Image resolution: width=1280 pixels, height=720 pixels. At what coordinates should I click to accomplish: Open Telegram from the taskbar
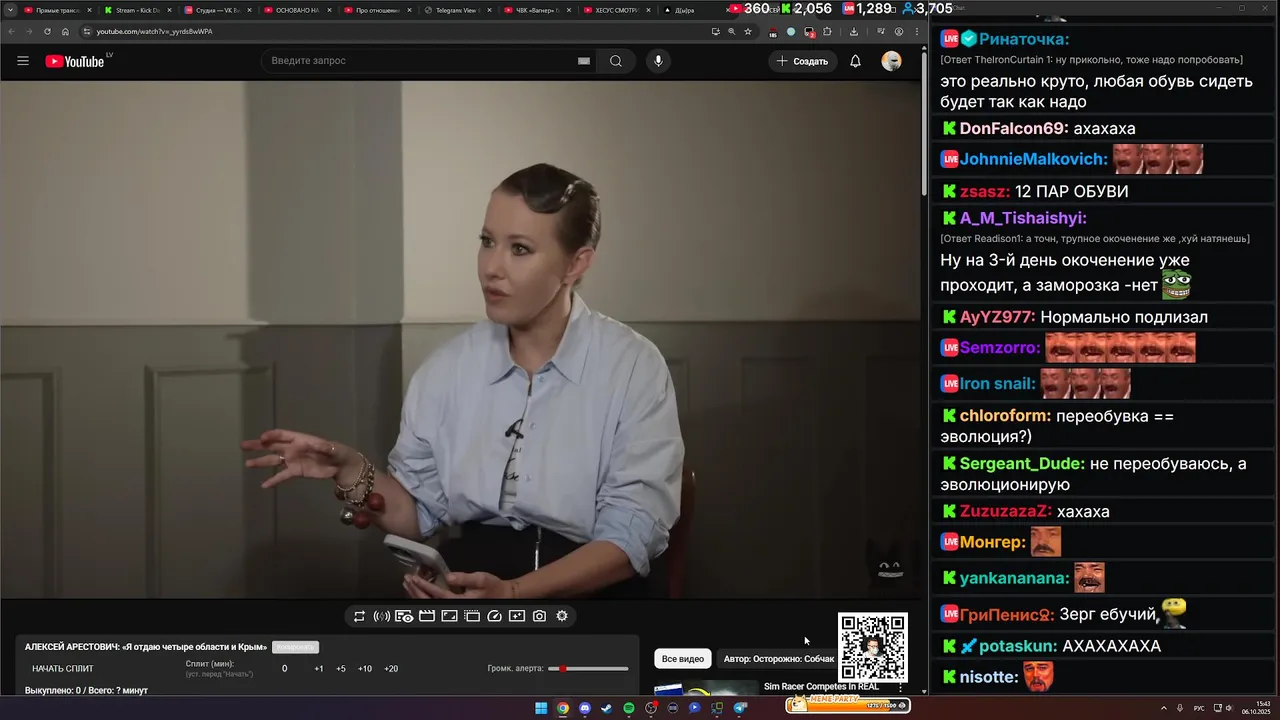740,708
